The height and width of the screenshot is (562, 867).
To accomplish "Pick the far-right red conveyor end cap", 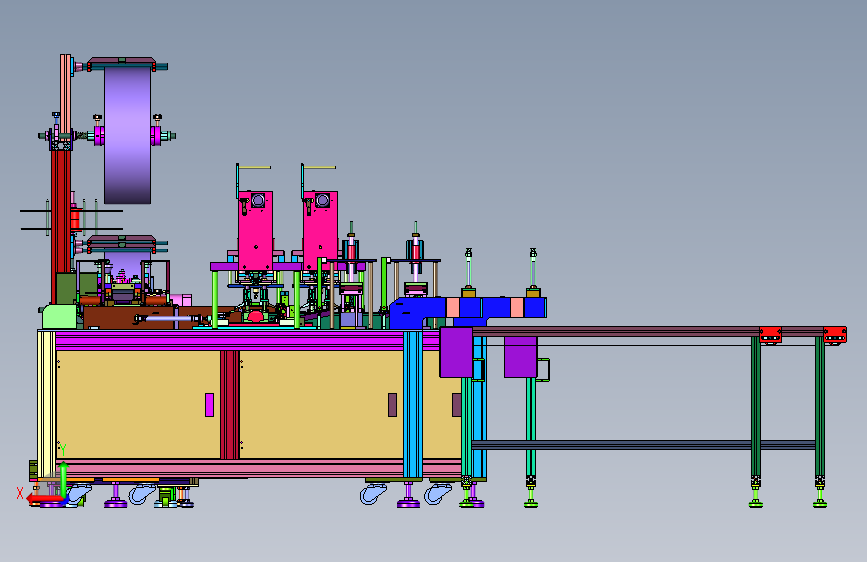I will click(835, 335).
